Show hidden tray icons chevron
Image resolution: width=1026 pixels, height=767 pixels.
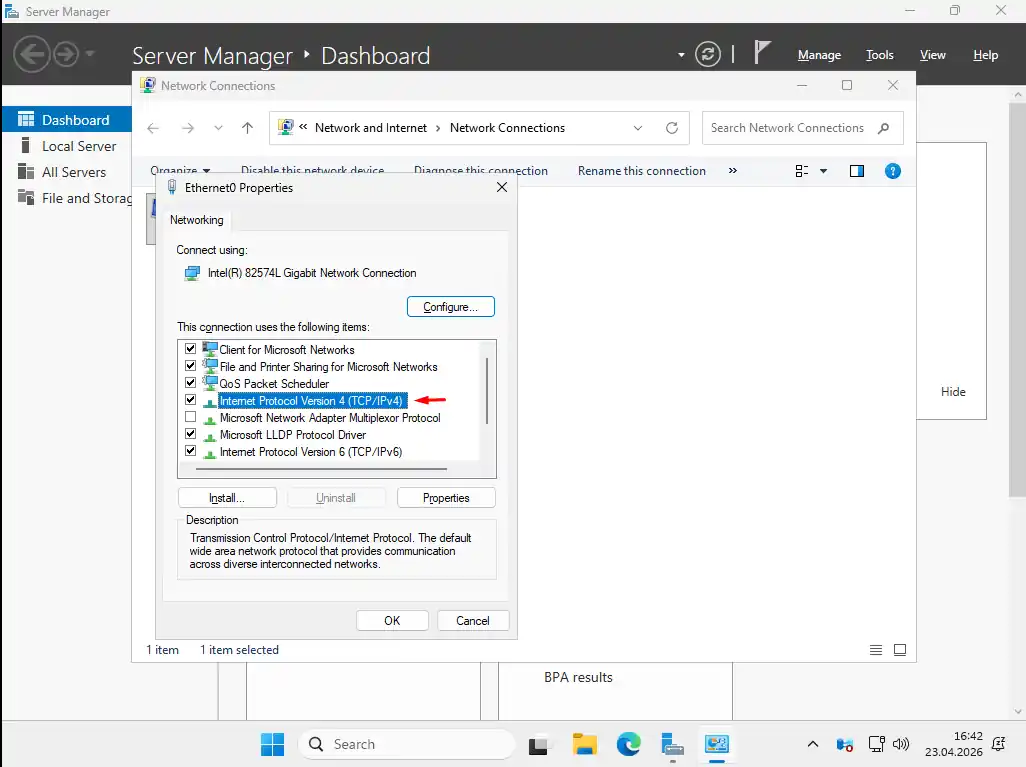(813, 744)
